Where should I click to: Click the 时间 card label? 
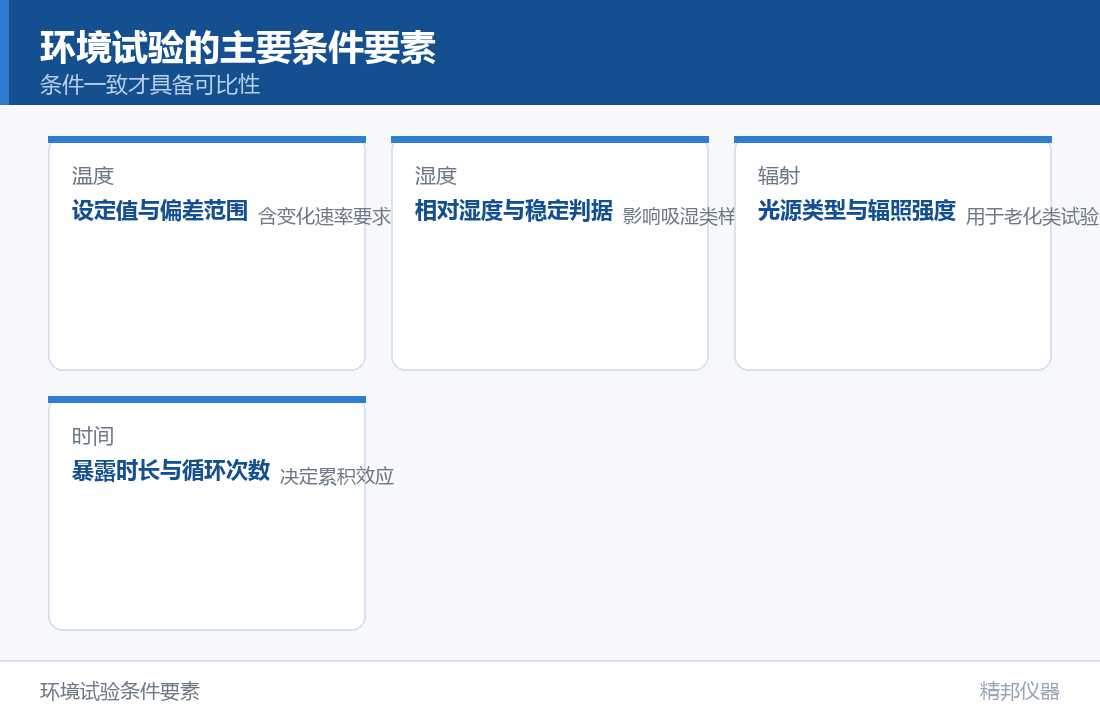[x=93, y=436]
